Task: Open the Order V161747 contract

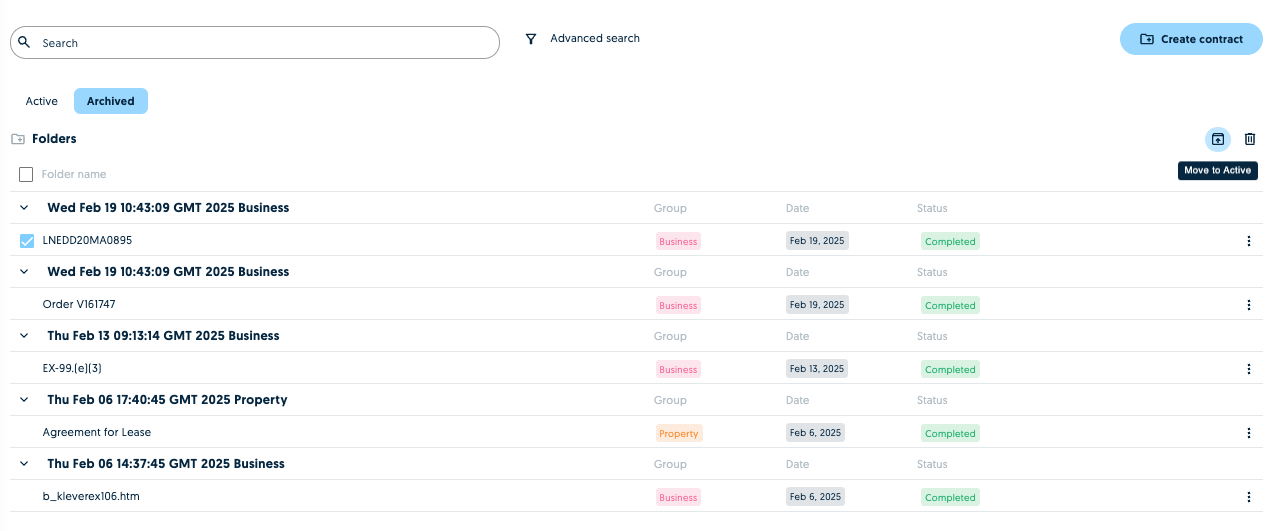Action: click(79, 304)
